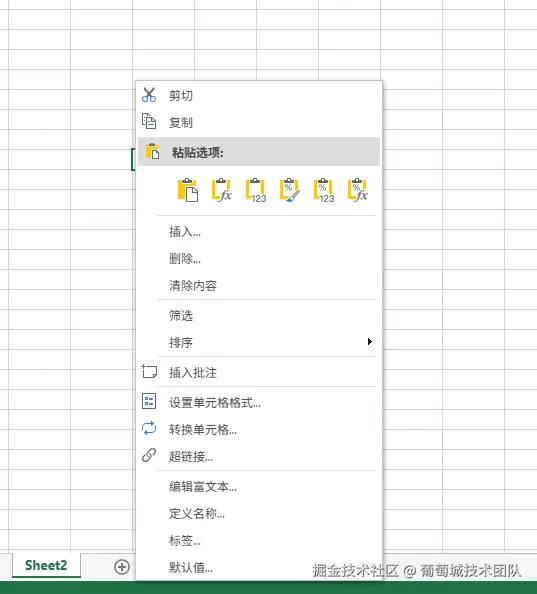The height and width of the screenshot is (594, 537).
Task: Switch to the Sheet2 tab
Action: (x=46, y=565)
